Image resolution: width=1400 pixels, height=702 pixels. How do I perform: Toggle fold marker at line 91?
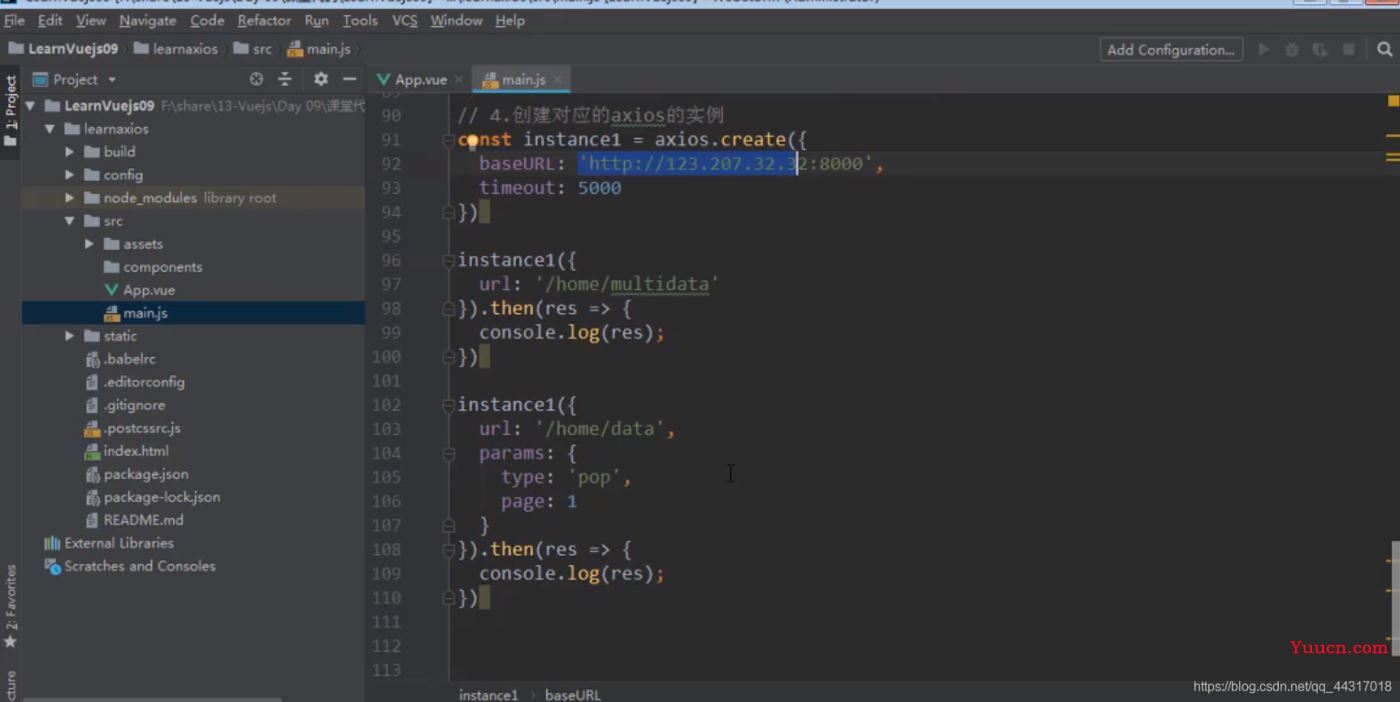(x=448, y=140)
